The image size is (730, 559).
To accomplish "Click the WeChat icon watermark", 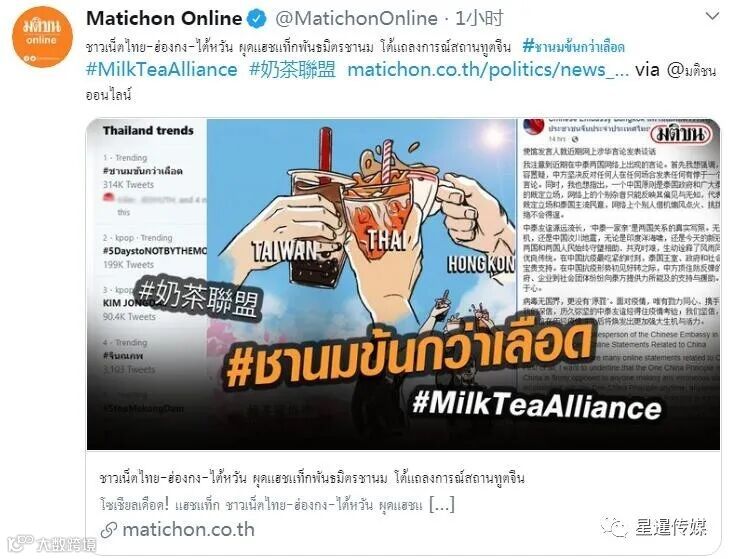I will [x=614, y=526].
